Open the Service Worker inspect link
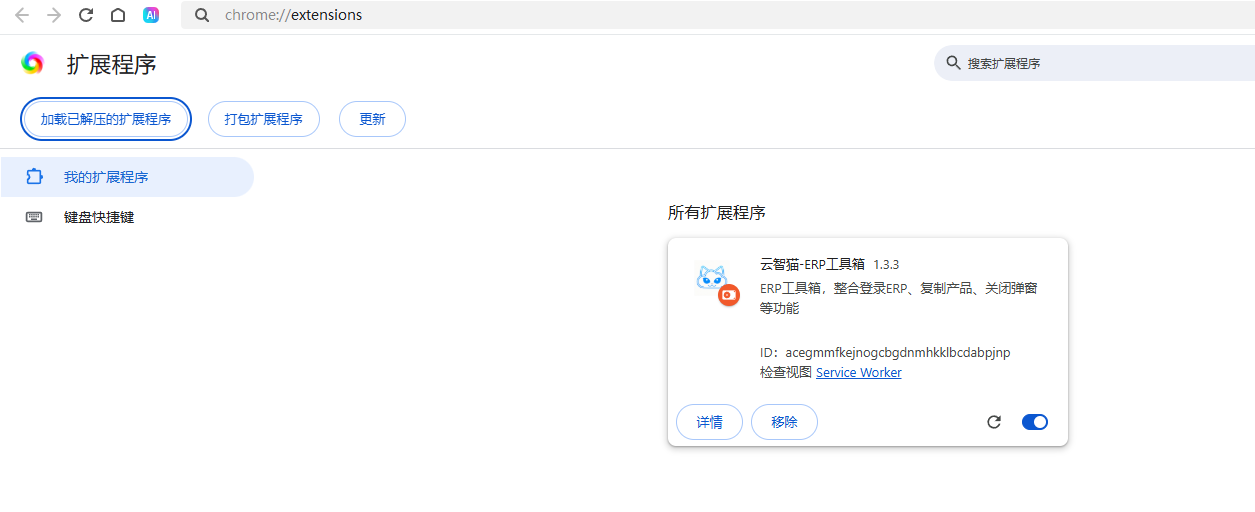This screenshot has width=1255, height=512. (x=858, y=372)
